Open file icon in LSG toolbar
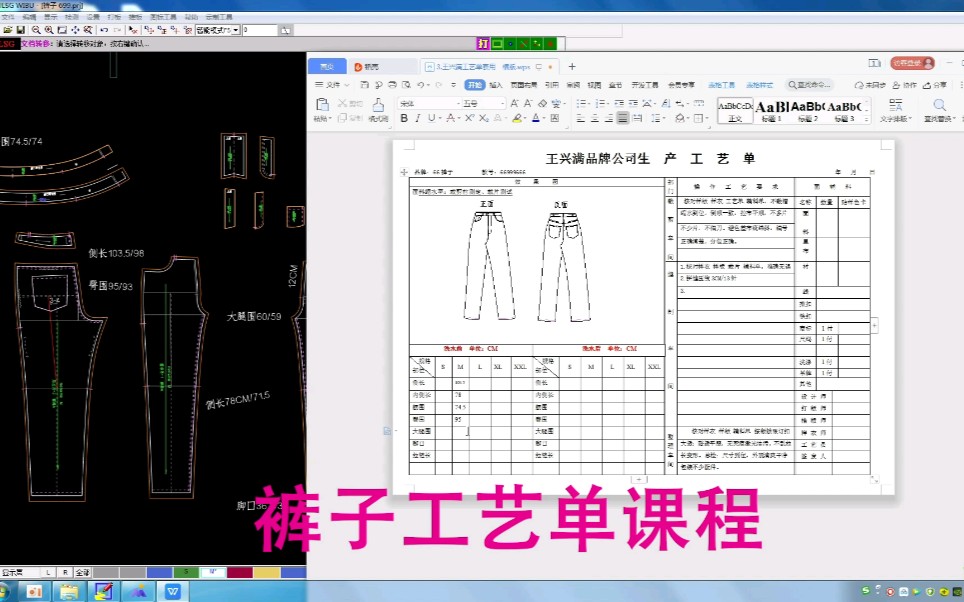The image size is (964, 602). coord(7,30)
